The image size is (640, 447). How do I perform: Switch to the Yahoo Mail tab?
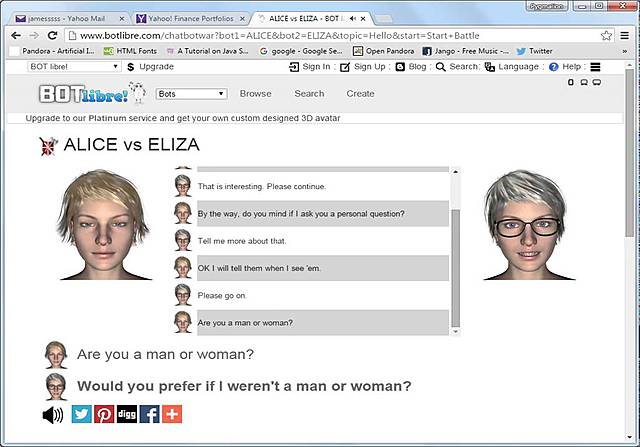coord(67,18)
